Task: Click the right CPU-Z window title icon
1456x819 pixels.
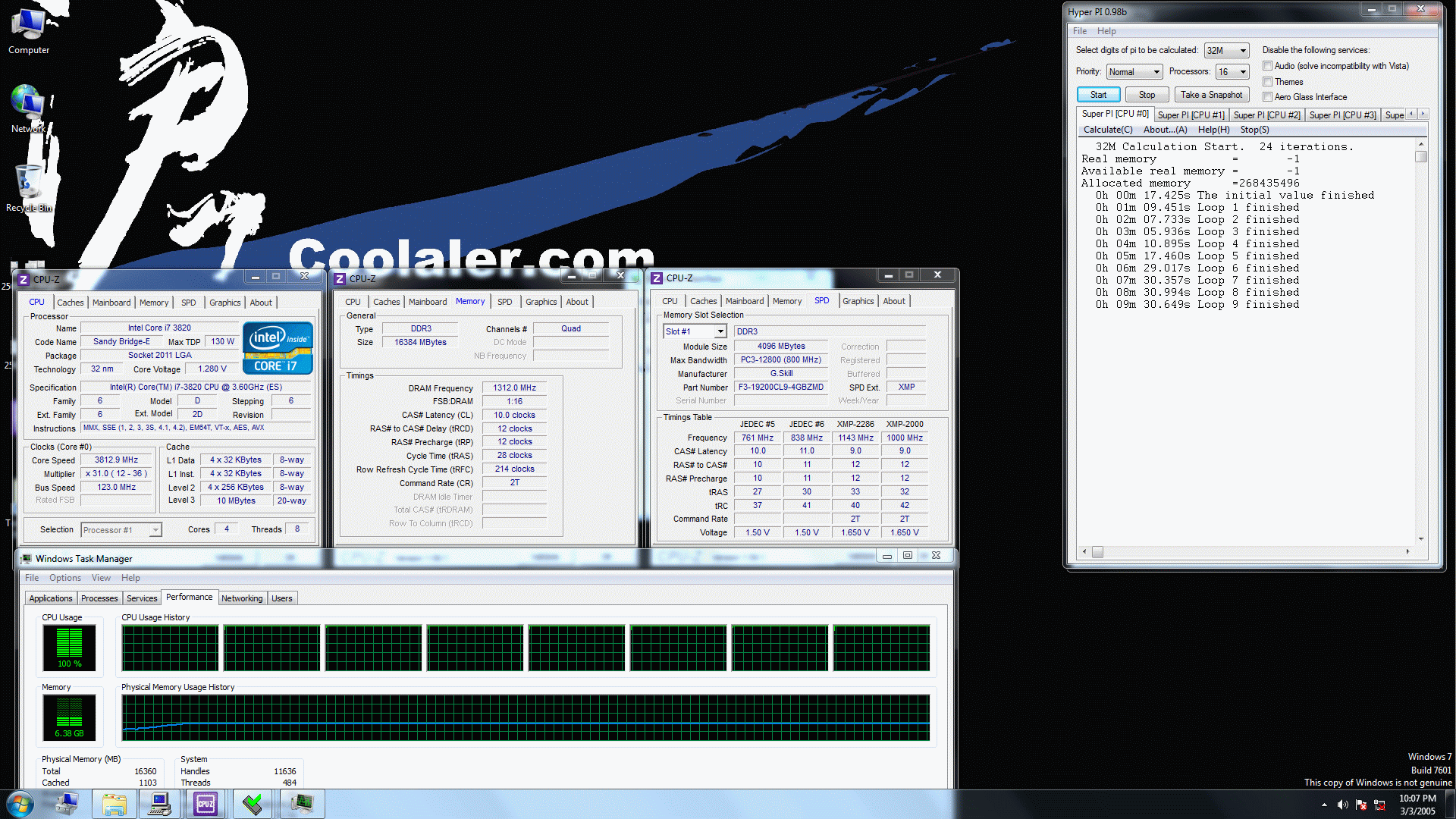Action: [x=657, y=278]
